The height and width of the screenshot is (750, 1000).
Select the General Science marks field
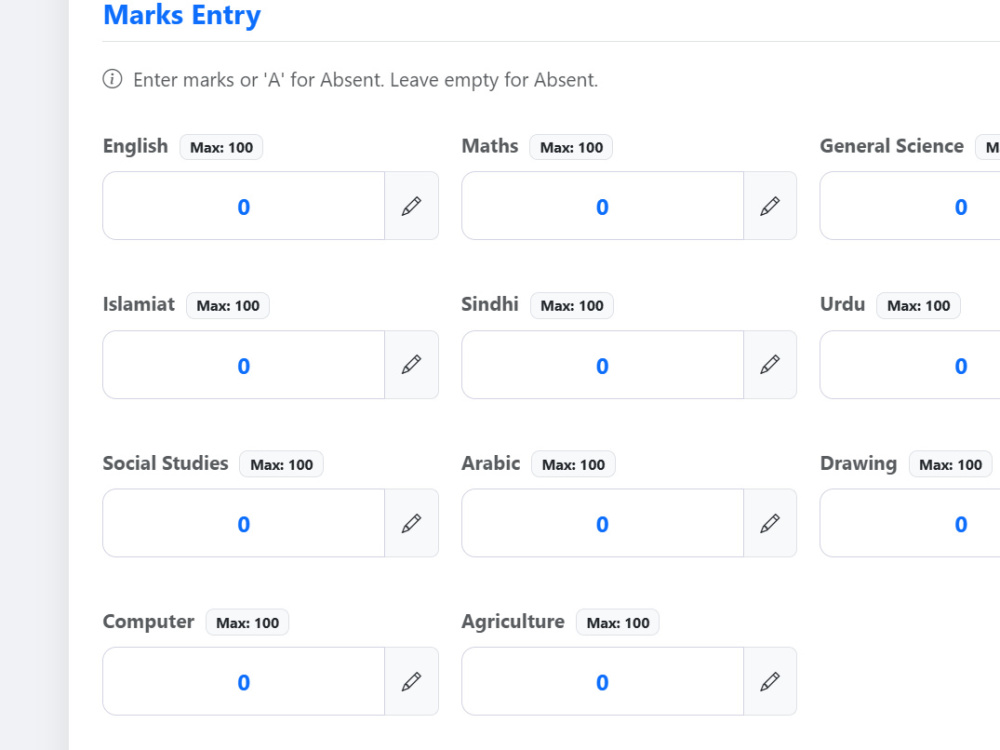click(910, 206)
